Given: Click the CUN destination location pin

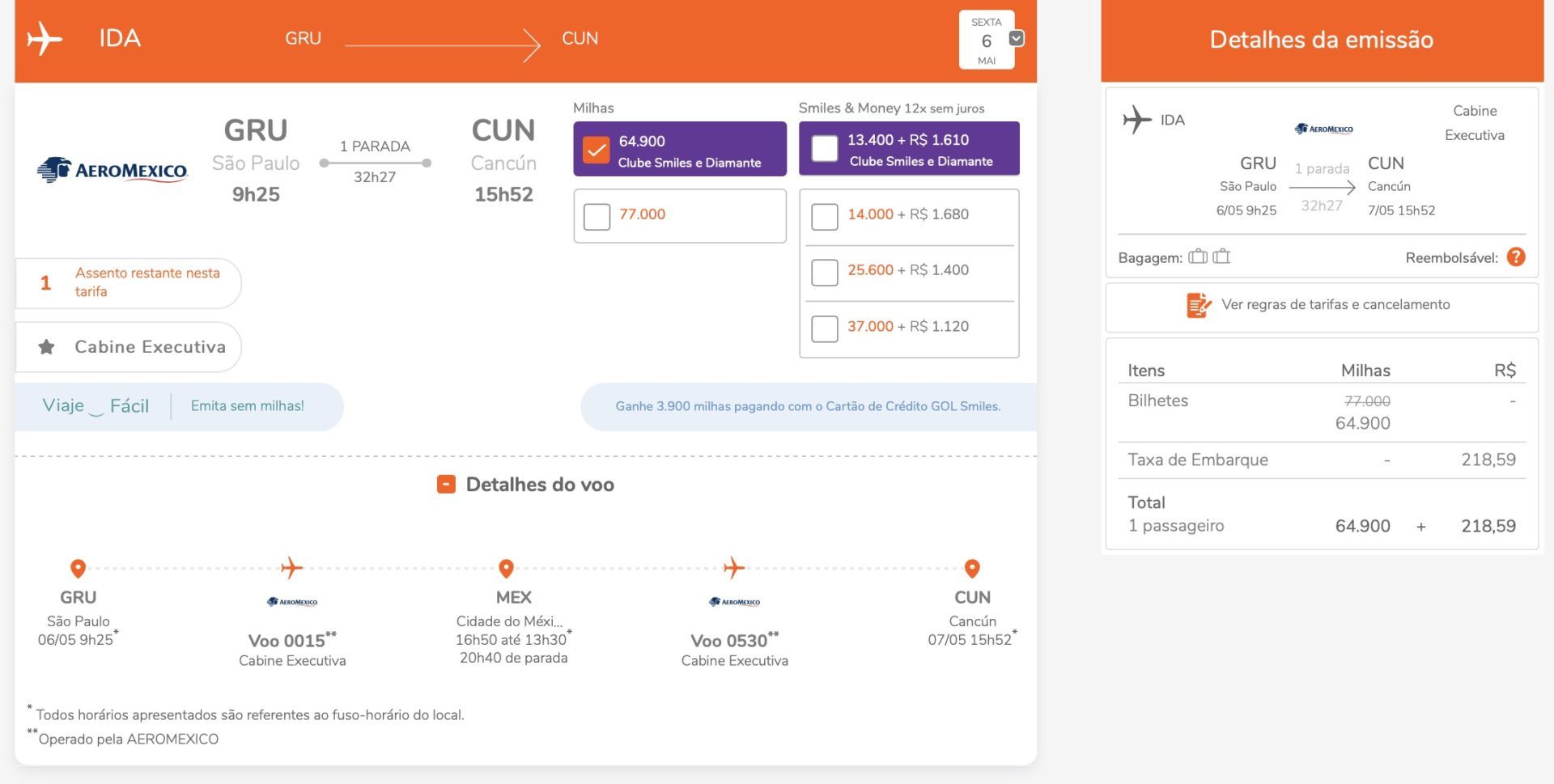Looking at the screenshot, I should click(973, 569).
